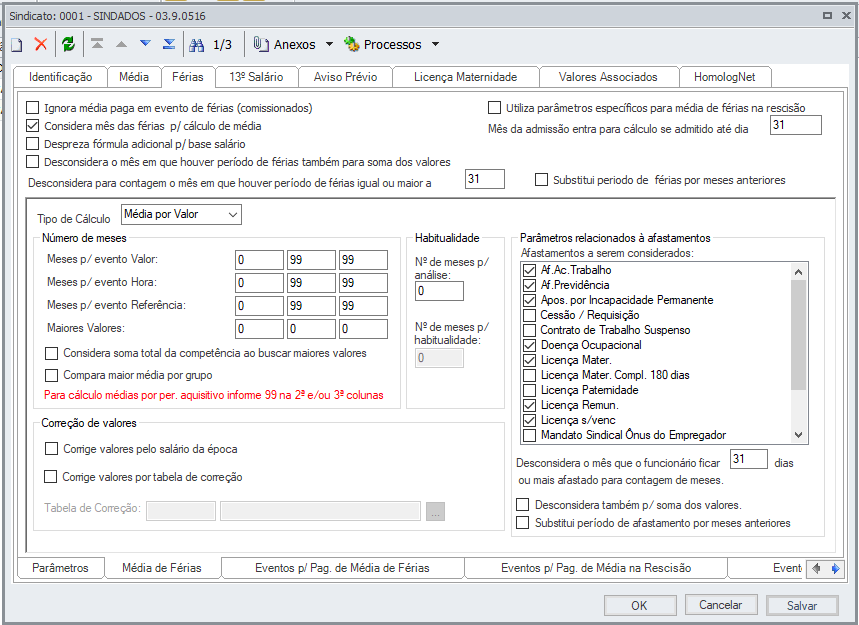Viewport: 859px width, 625px height.
Task: Go to previous record up arrow
Action: 122,44
